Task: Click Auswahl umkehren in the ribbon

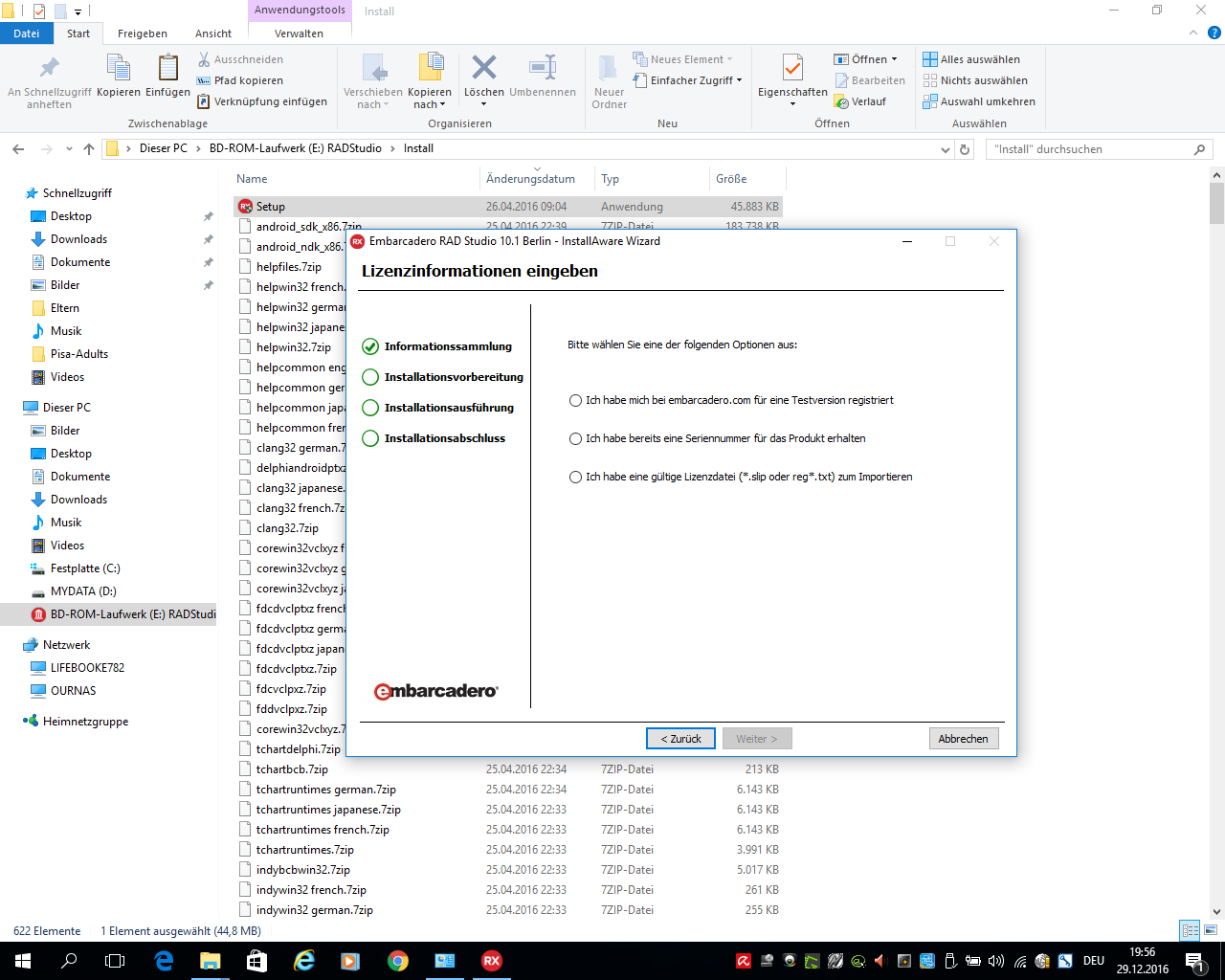Action: point(979,101)
